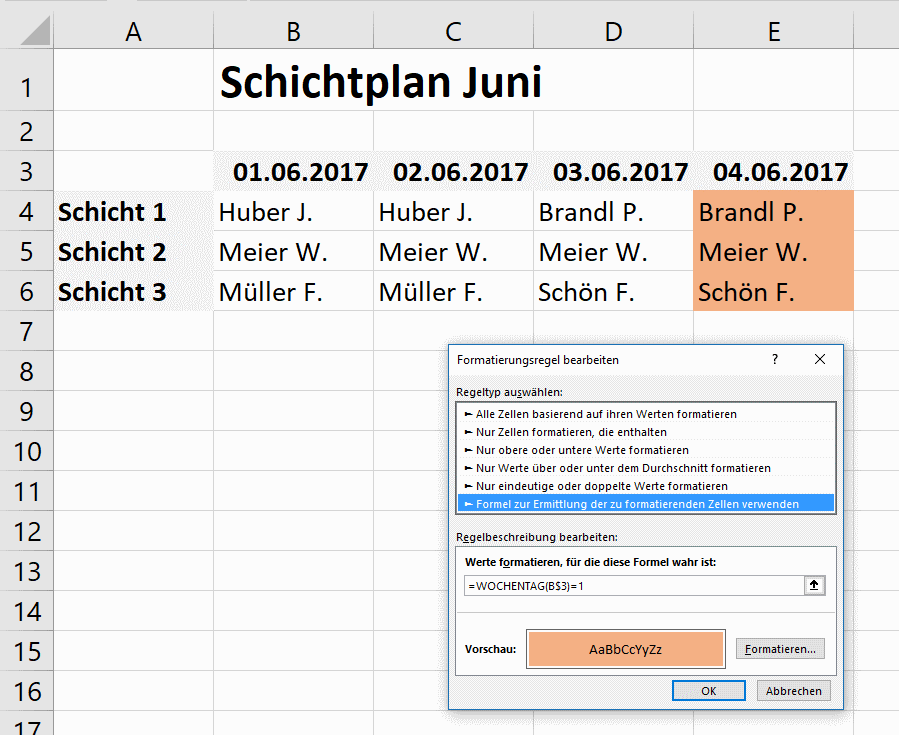Select row 1 header

click(x=26, y=80)
